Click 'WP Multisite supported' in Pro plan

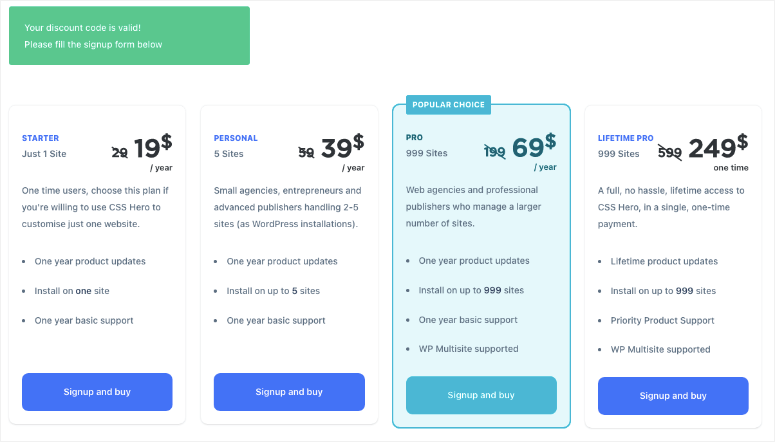coord(469,349)
